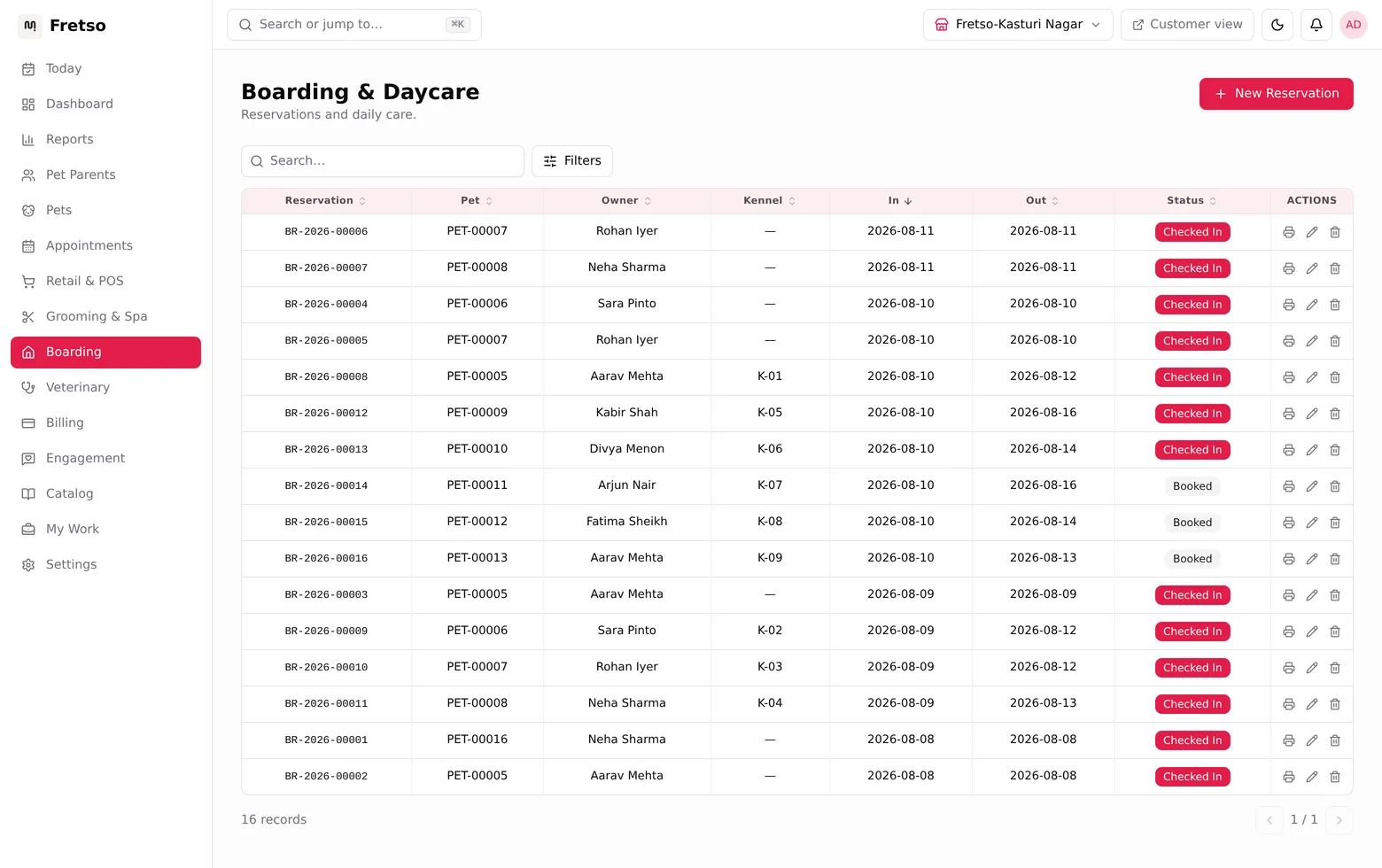Open AD user avatar menu
This screenshot has width=1382, height=868.
point(1354,25)
